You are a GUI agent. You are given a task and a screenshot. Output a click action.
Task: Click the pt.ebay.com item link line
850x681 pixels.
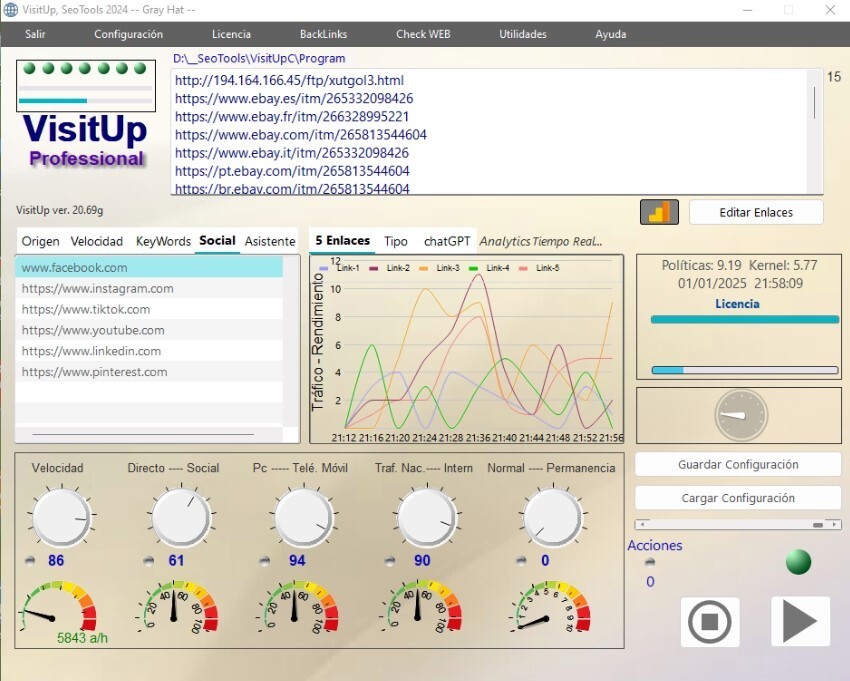[292, 171]
